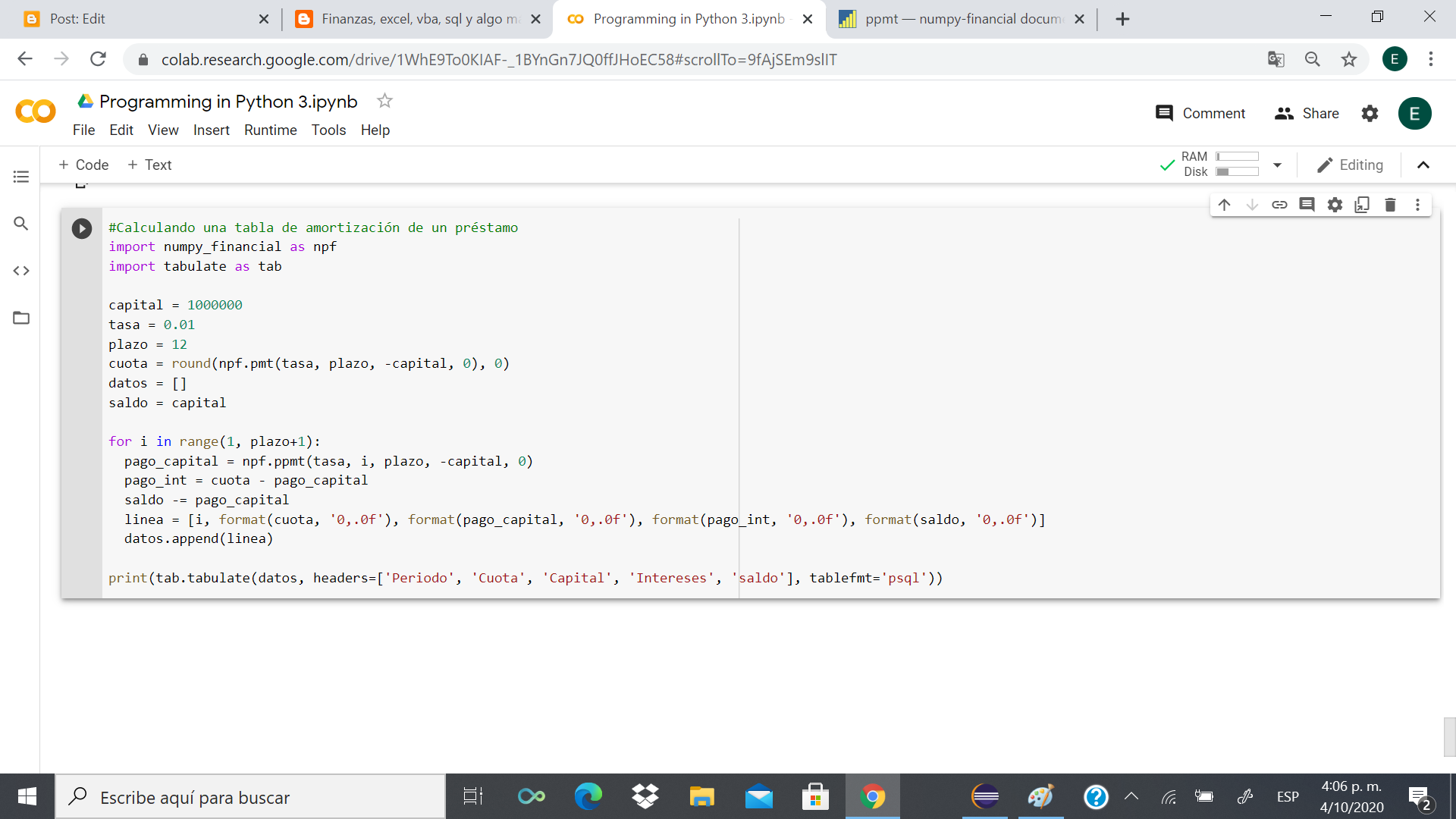Star the notebook next to its title
This screenshot has height=819, width=1456.
[x=384, y=100]
